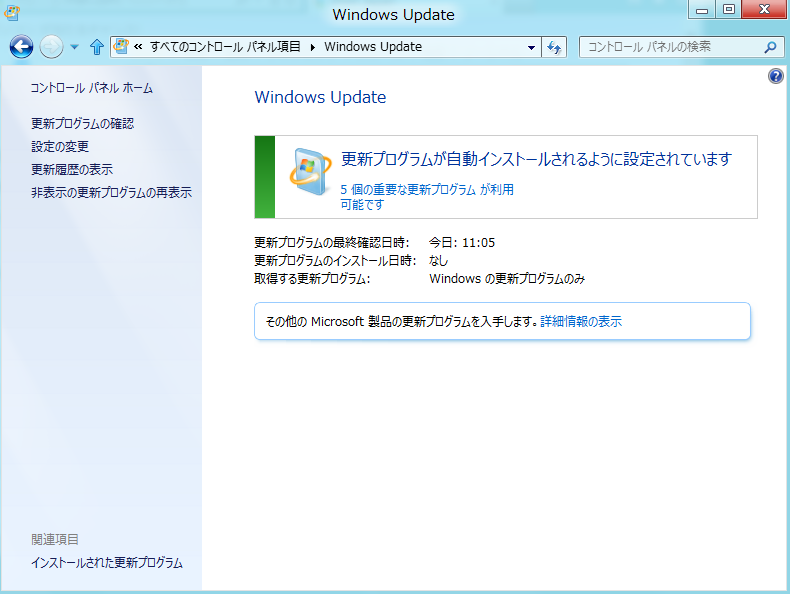The width and height of the screenshot is (790, 594).
Task: Click 5 個の重要な更新プログラム が利用可能です link
Action: coord(427,197)
